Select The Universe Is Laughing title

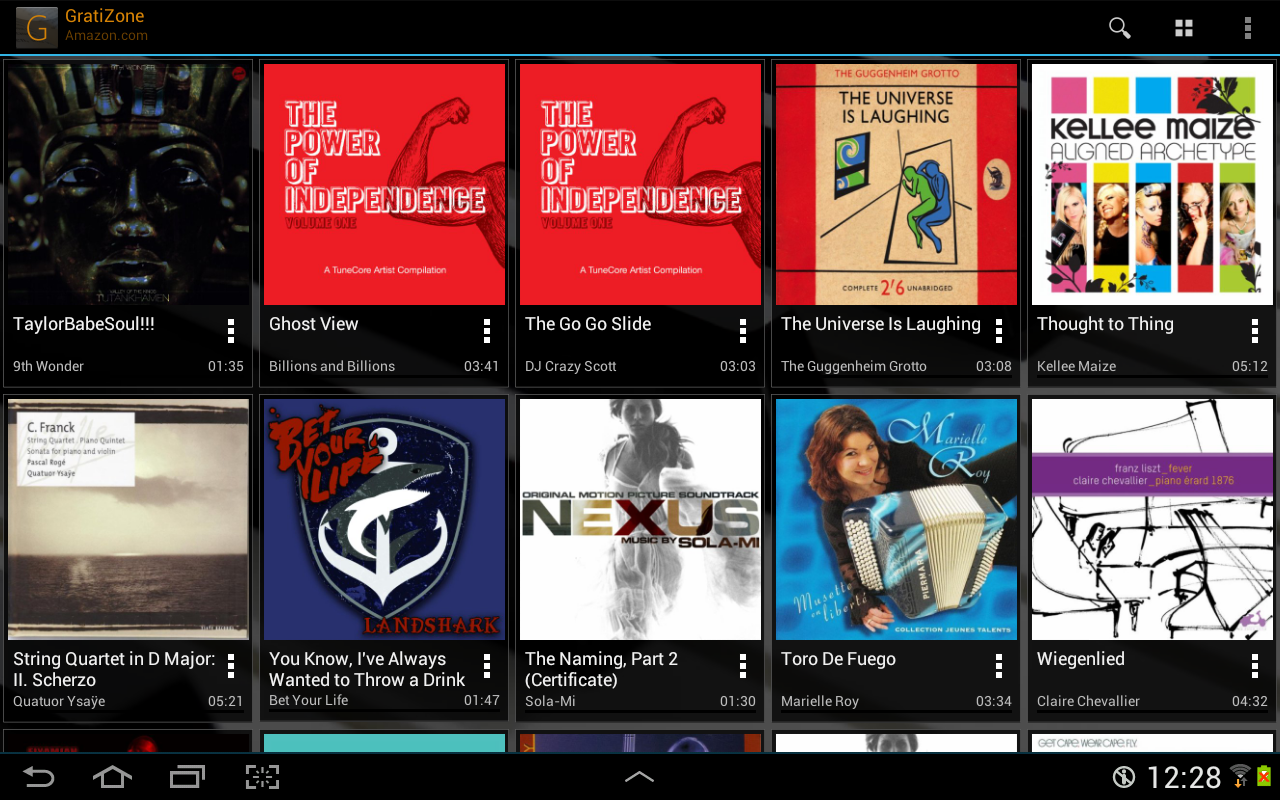click(881, 324)
